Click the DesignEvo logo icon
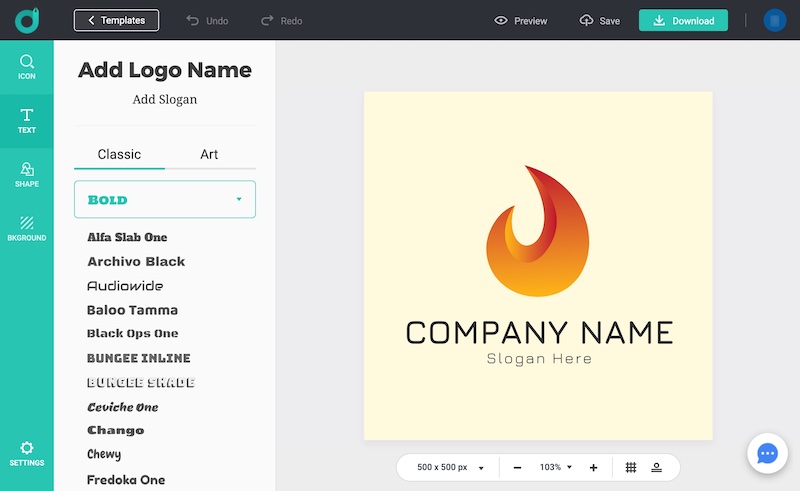 pyautogui.click(x=27, y=20)
